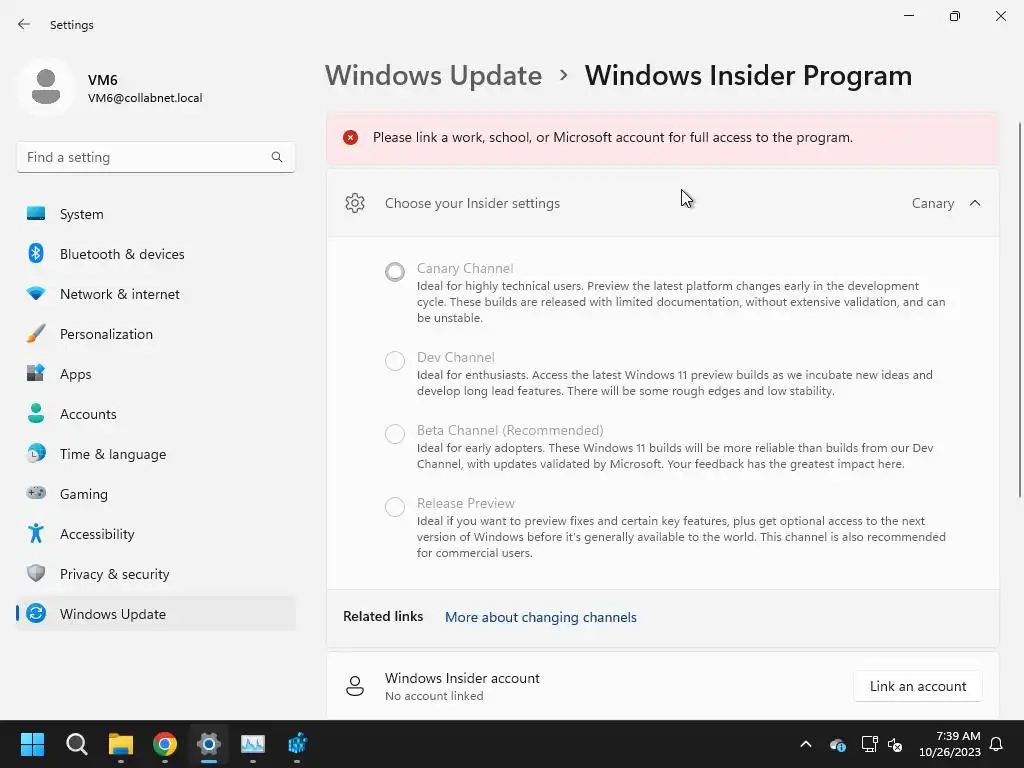Open the Start menu from taskbar
The width and height of the screenshot is (1024, 768).
coord(32,744)
